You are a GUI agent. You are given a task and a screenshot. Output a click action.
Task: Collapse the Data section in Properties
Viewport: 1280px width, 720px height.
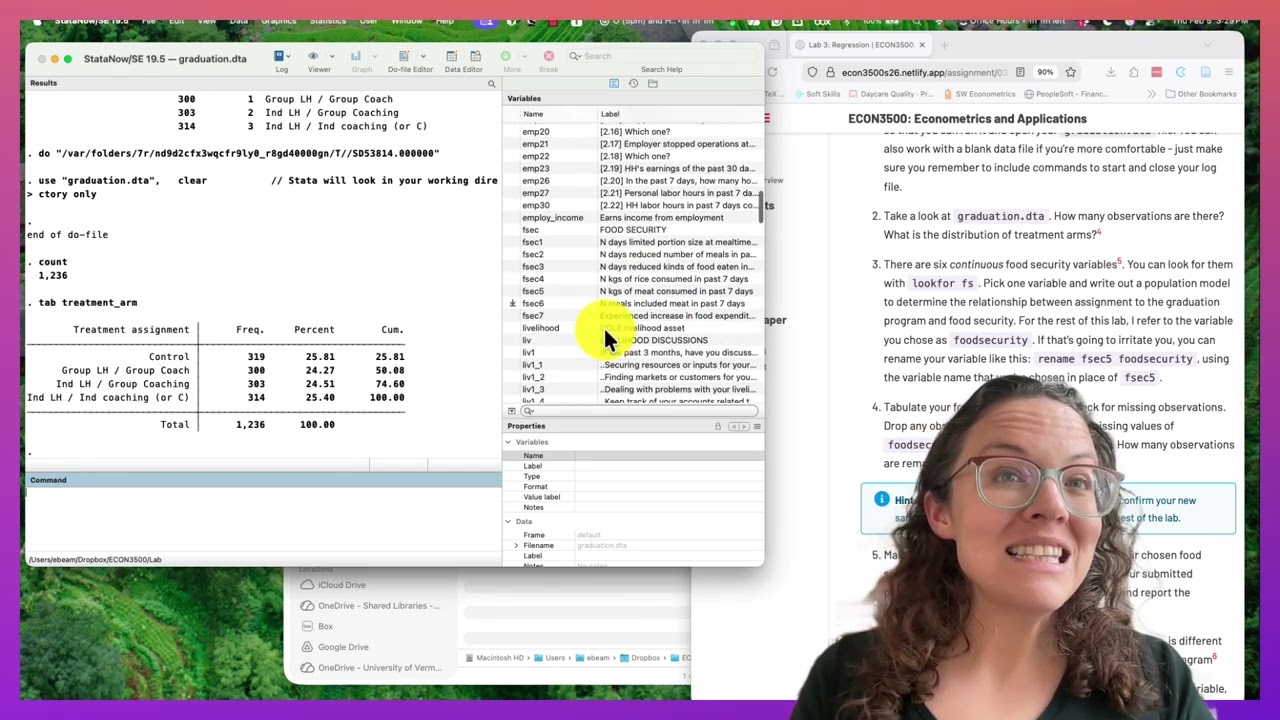coord(508,522)
